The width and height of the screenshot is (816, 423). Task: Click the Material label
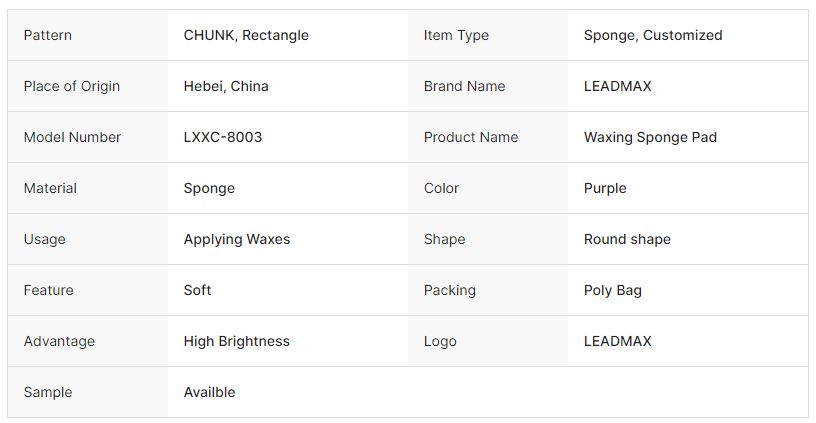(50, 188)
